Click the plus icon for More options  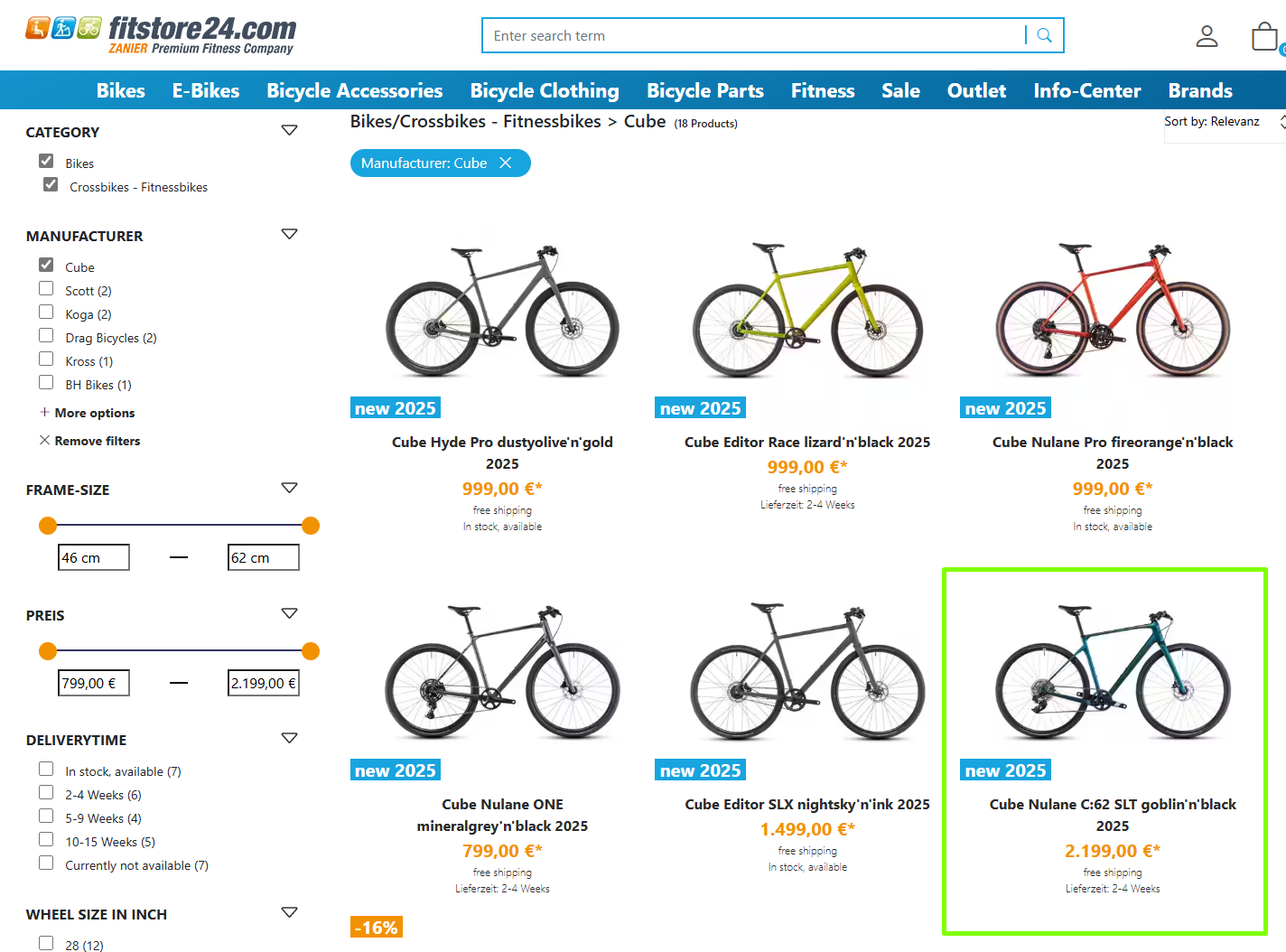tap(44, 412)
